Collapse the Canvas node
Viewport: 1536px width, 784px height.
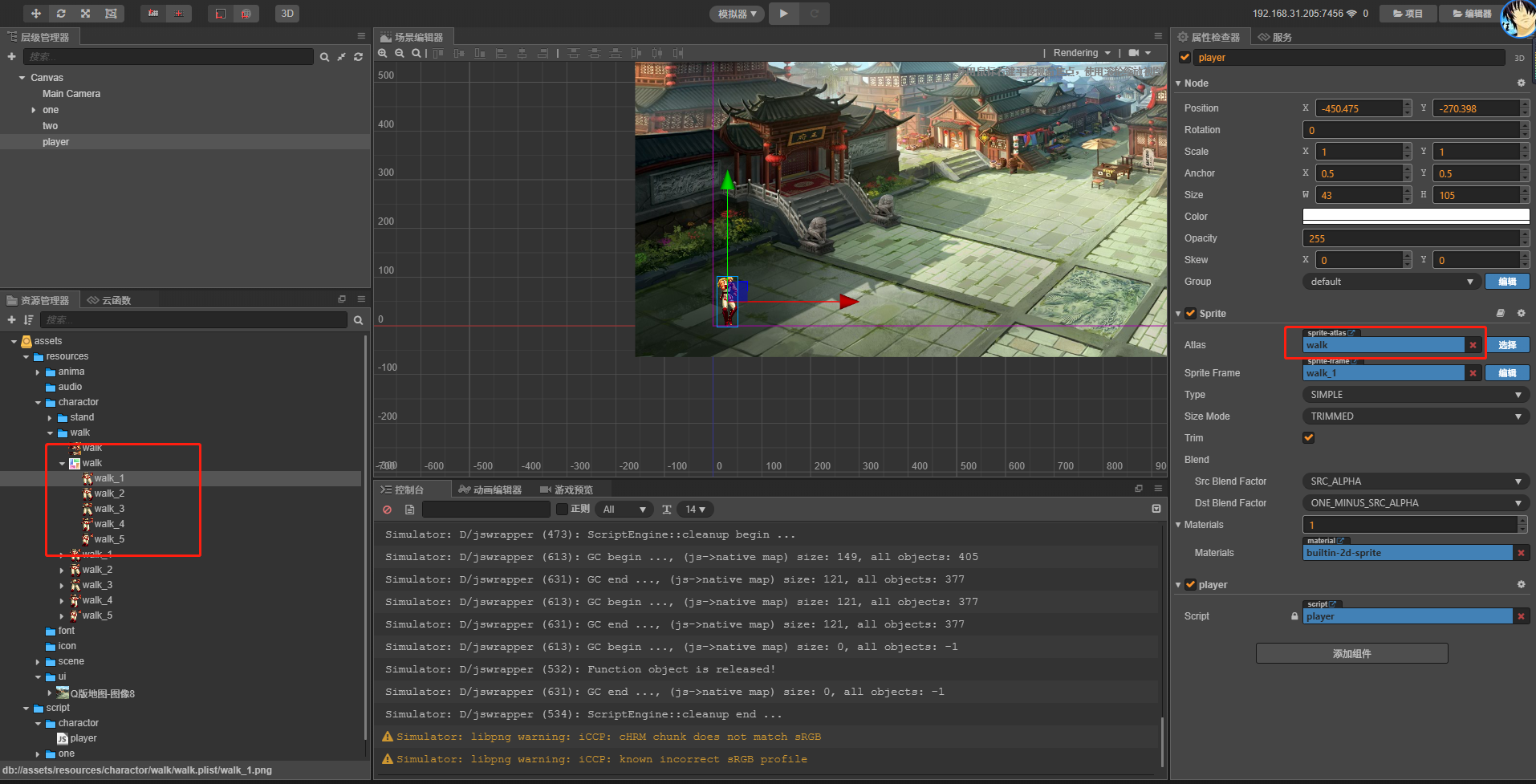click(x=22, y=78)
